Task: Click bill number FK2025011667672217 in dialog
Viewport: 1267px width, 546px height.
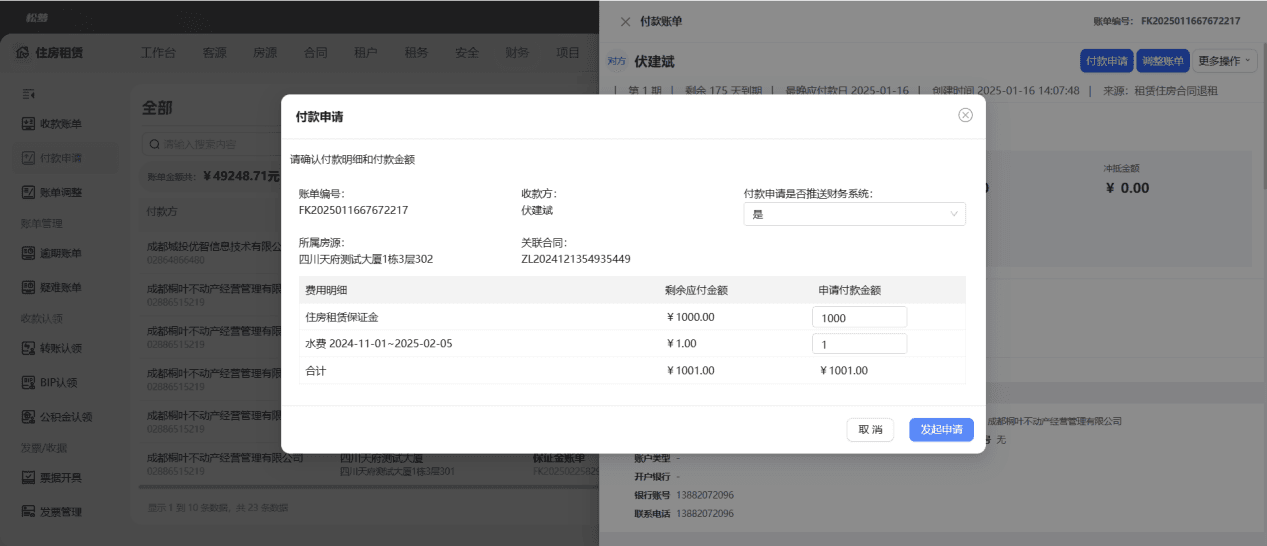Action: click(x=353, y=210)
